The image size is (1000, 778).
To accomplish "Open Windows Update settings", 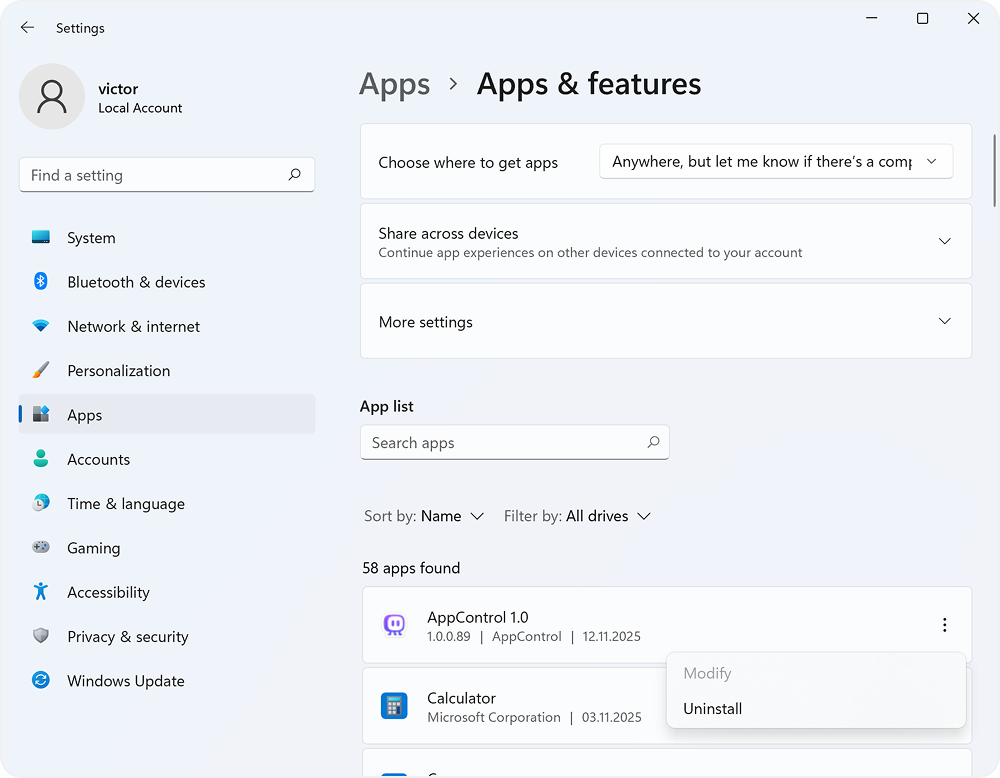I will tap(125, 680).
